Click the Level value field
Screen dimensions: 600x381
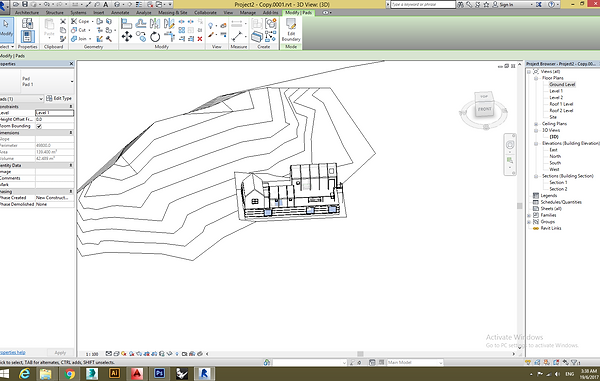tap(55, 113)
